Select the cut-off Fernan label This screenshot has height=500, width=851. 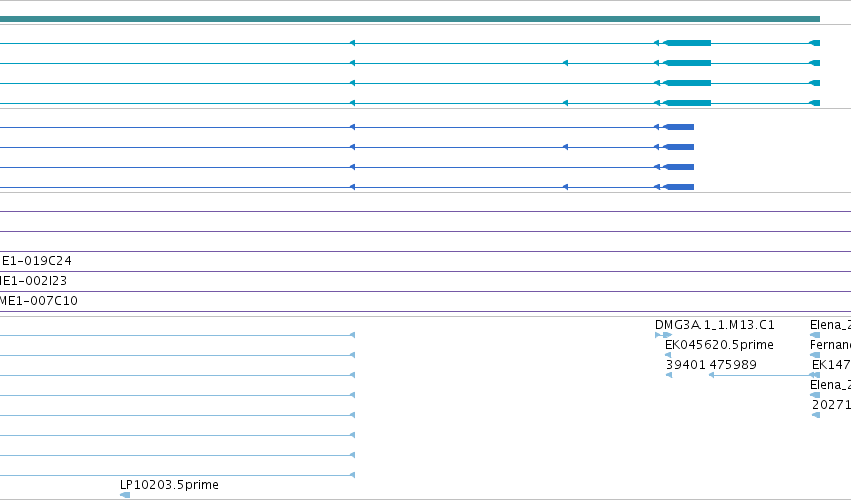click(x=830, y=345)
